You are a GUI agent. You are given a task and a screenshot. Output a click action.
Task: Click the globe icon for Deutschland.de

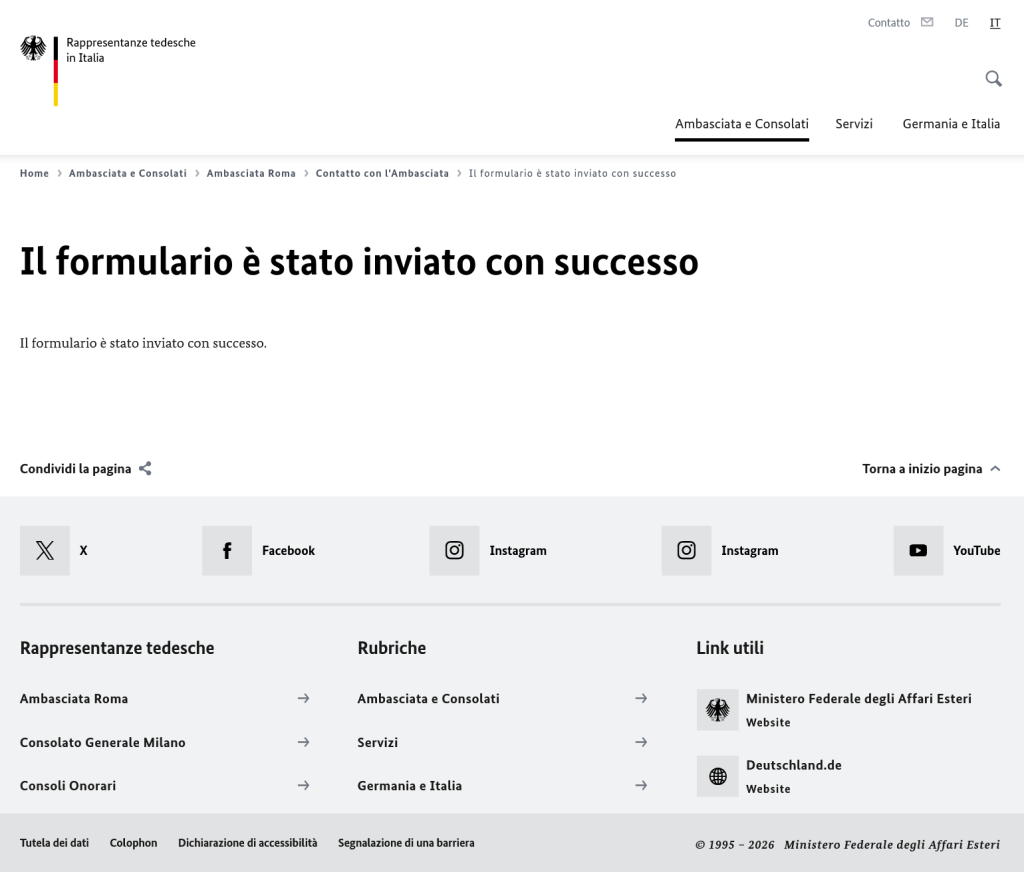coord(717,776)
